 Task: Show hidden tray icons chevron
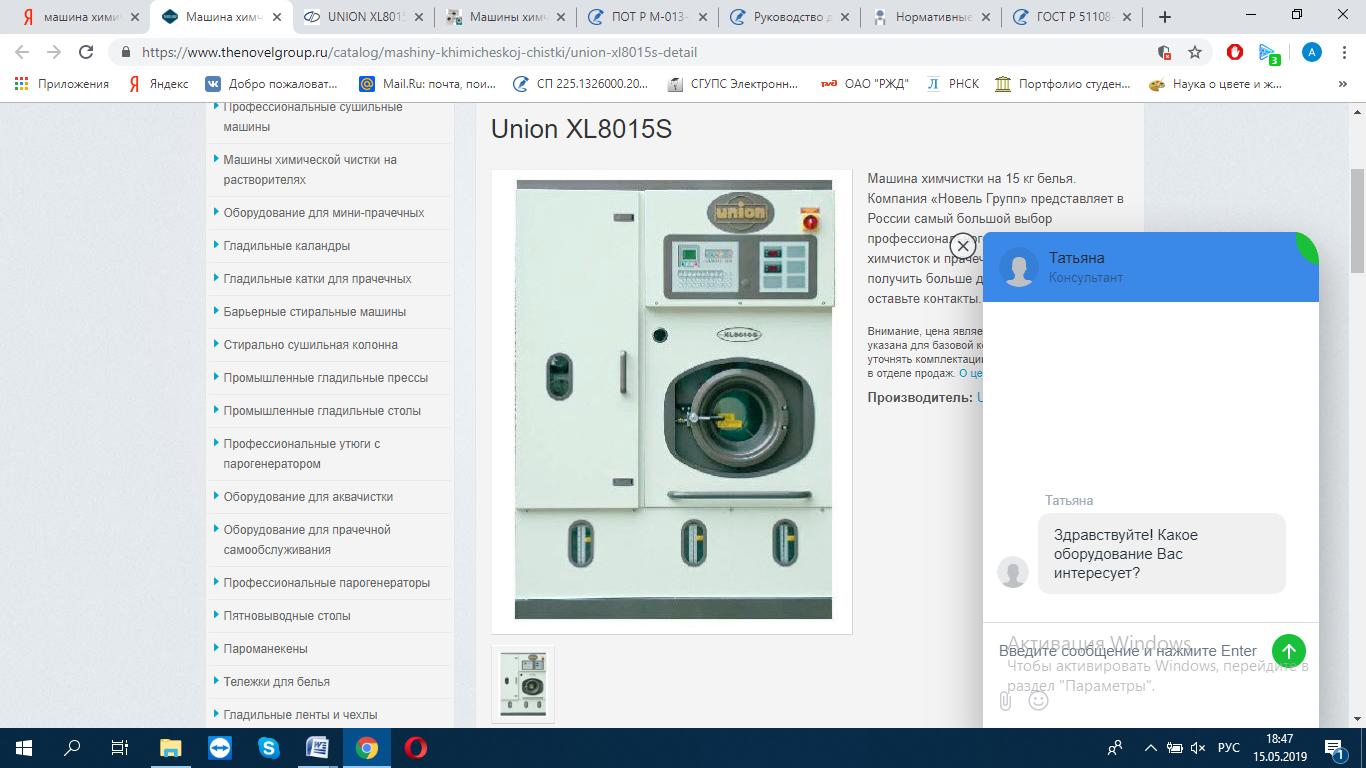coord(1151,748)
